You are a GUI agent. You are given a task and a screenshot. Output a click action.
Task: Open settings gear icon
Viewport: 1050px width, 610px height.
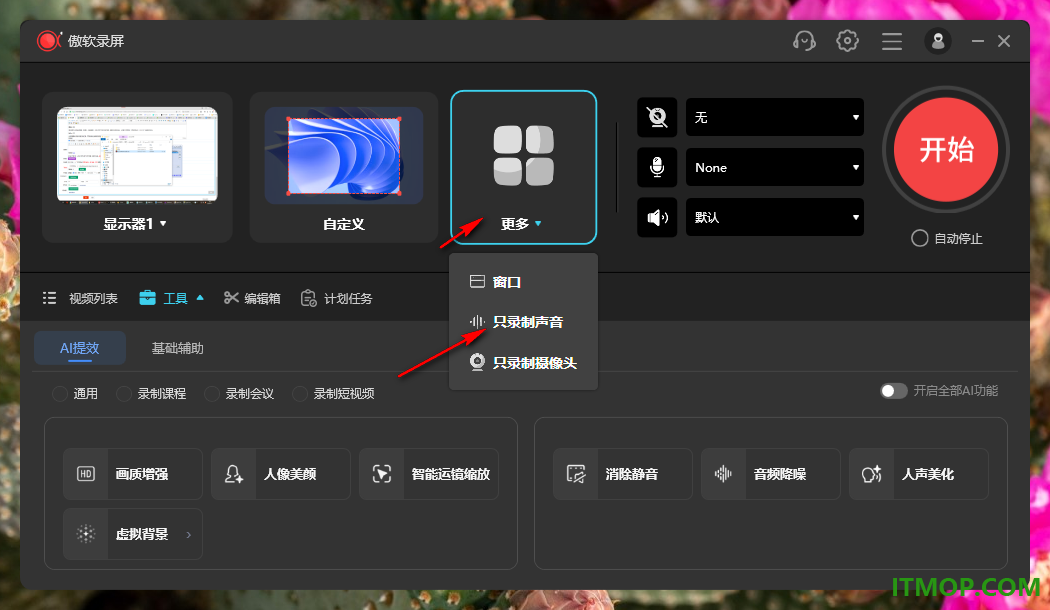click(x=847, y=41)
